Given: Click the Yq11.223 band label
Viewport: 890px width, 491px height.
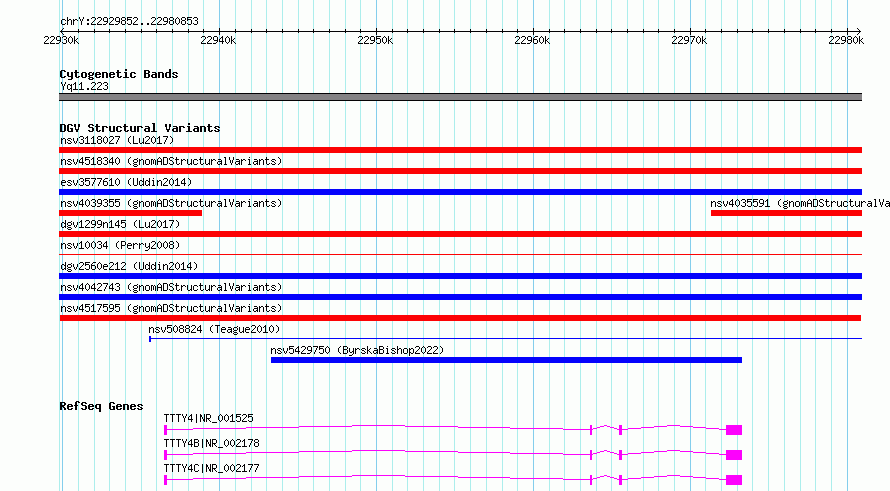Looking at the screenshot, I should tap(84, 86).
